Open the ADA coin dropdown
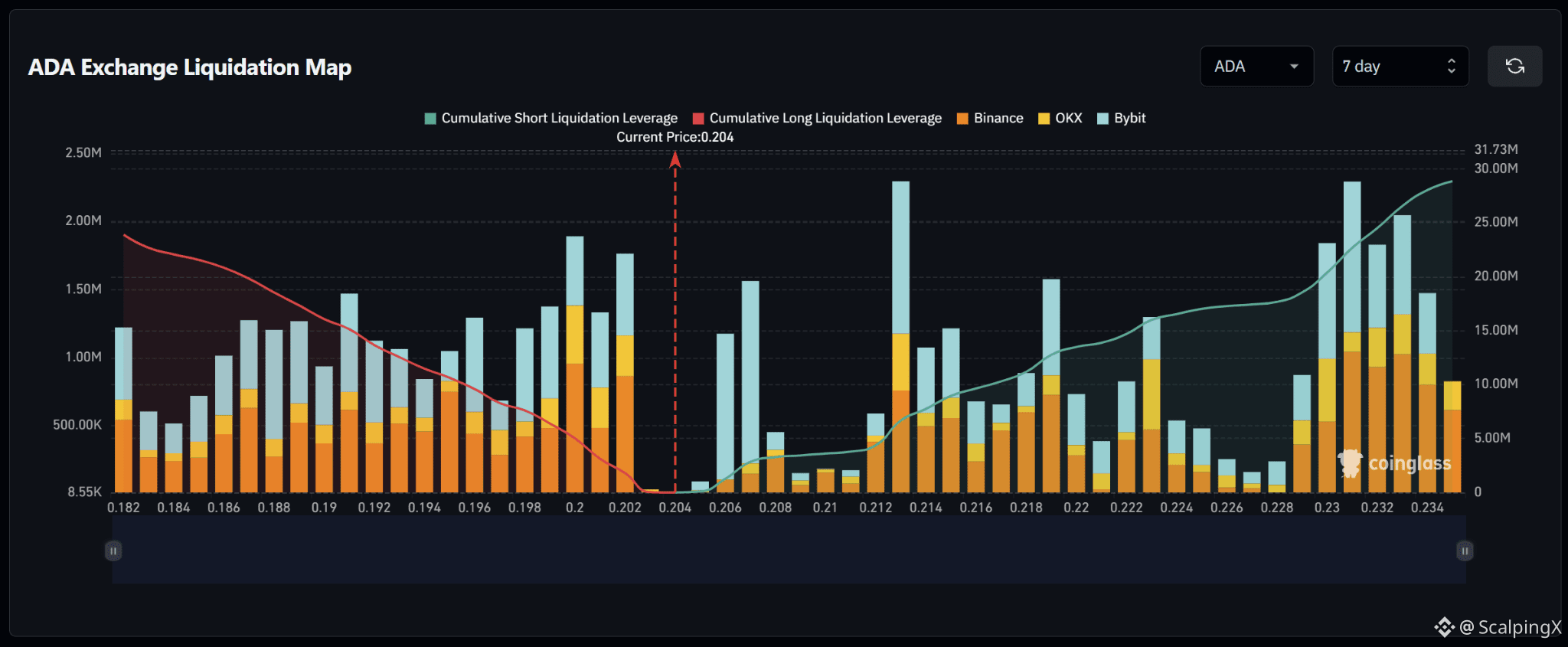 click(1257, 67)
